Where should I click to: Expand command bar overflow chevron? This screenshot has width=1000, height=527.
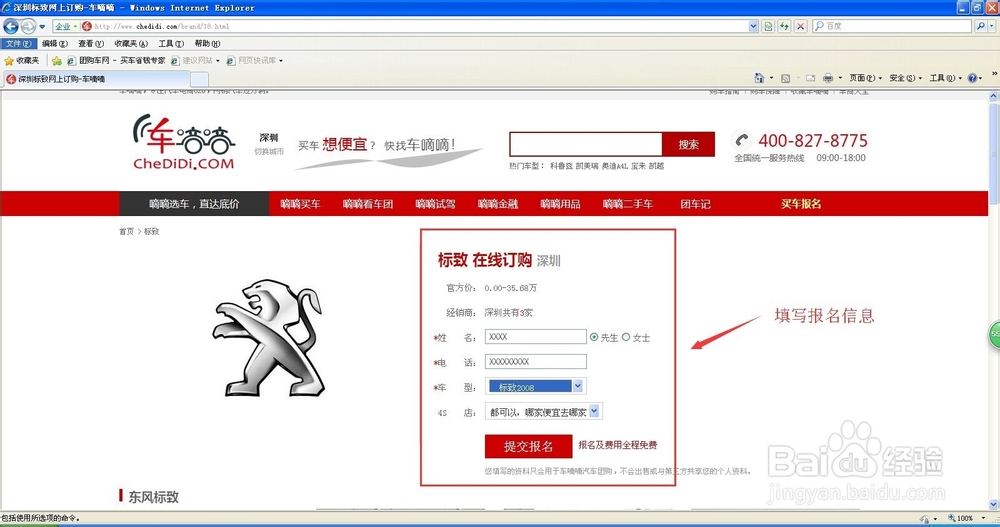pos(994,74)
